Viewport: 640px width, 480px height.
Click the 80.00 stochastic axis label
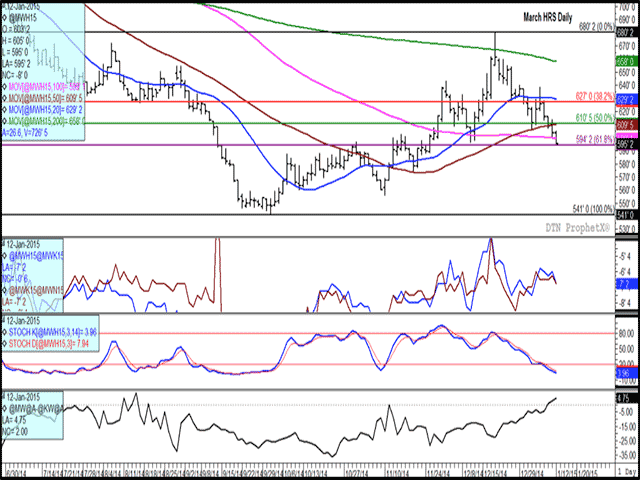click(629, 333)
